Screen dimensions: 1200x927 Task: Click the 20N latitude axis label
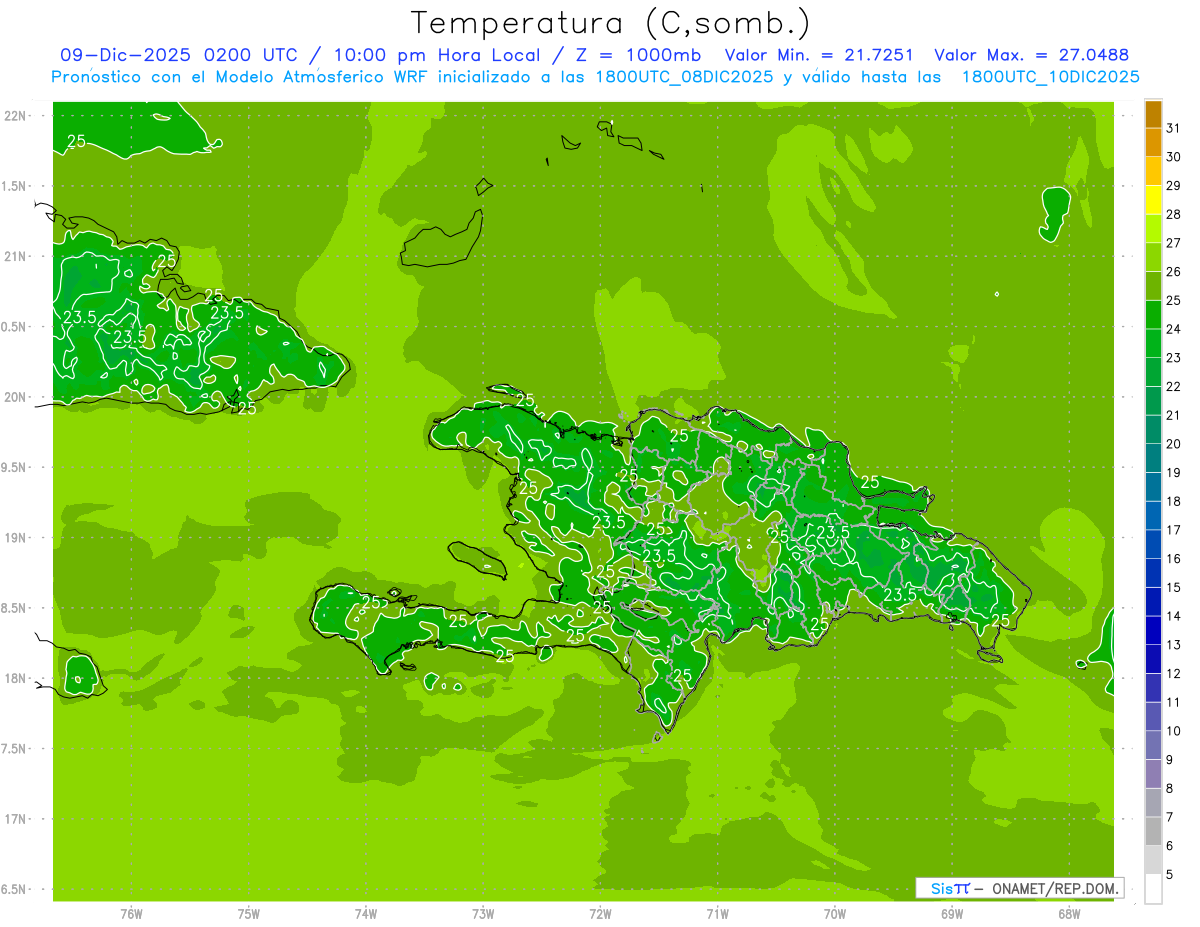click(x=15, y=397)
